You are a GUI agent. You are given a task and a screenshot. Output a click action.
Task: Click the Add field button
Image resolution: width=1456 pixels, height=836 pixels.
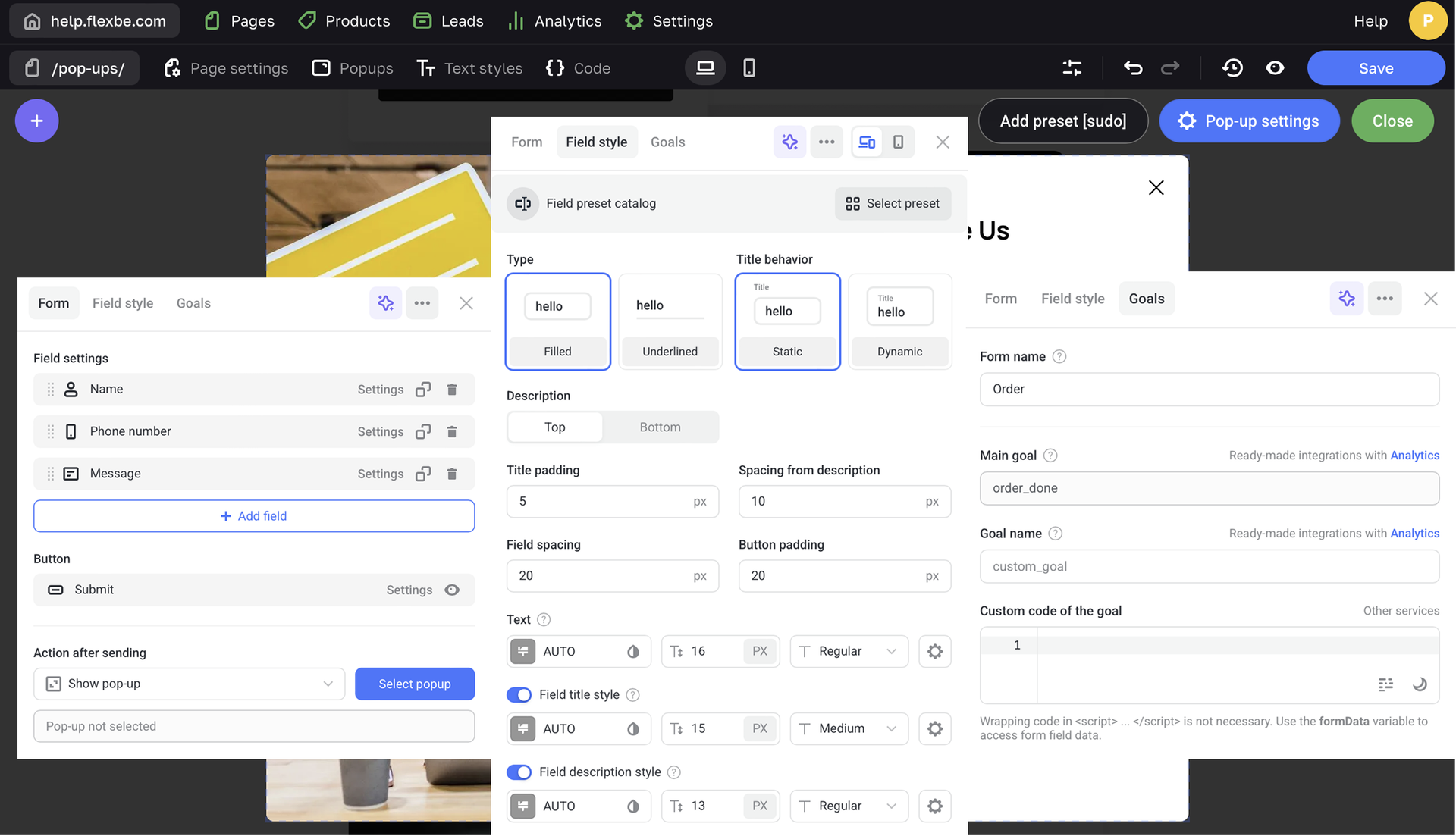pos(254,516)
